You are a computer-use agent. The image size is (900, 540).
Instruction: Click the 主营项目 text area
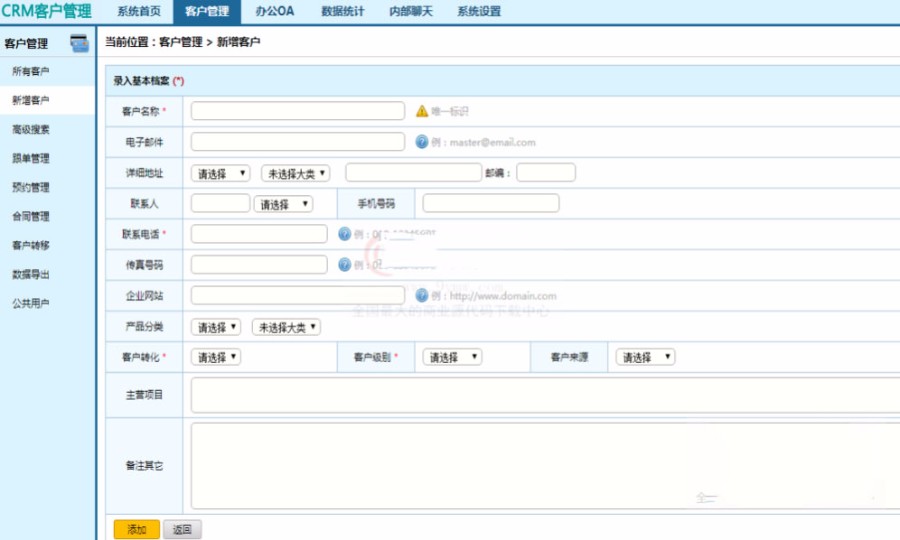(545, 395)
